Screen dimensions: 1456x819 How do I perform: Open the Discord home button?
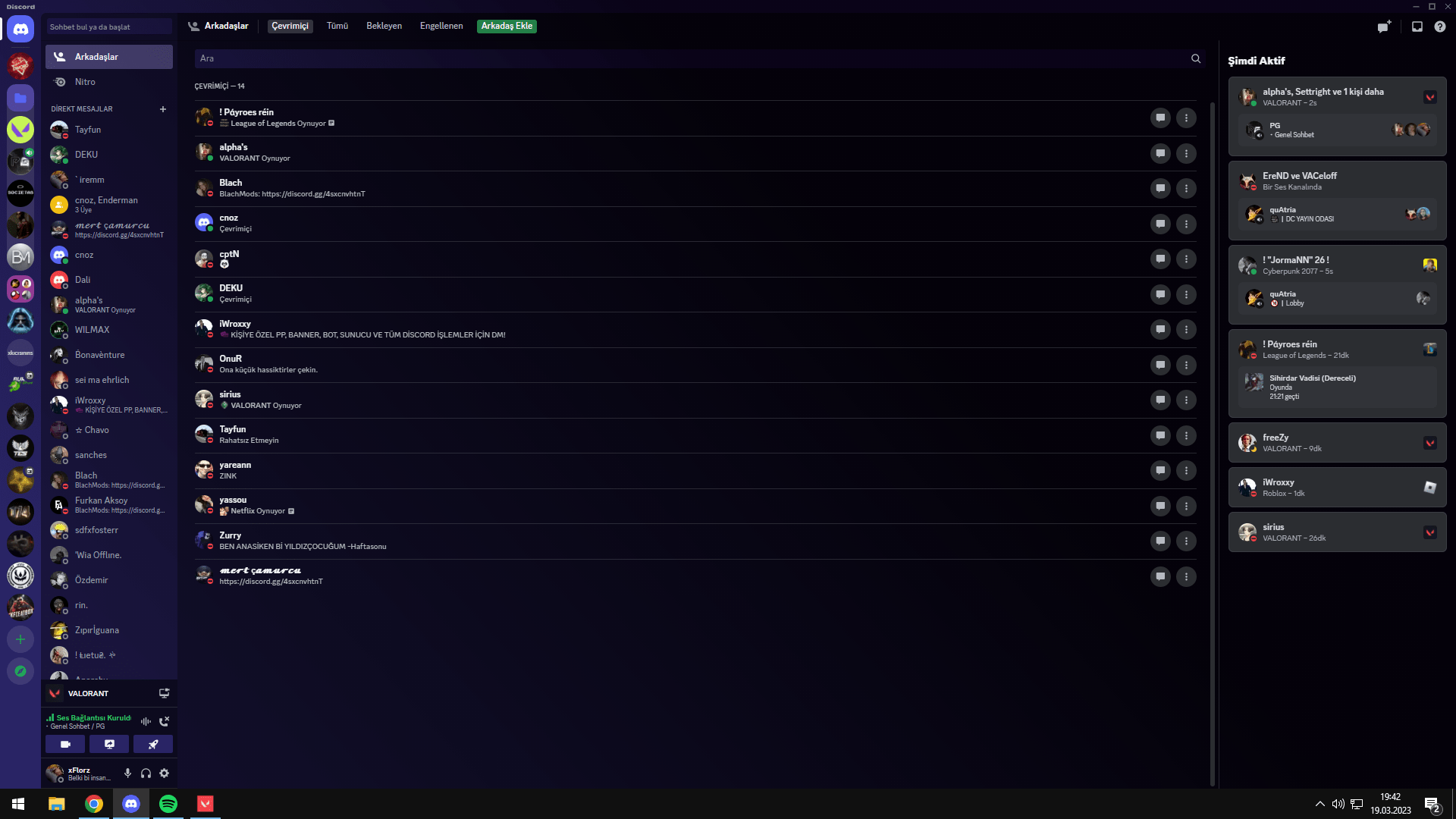(x=20, y=30)
